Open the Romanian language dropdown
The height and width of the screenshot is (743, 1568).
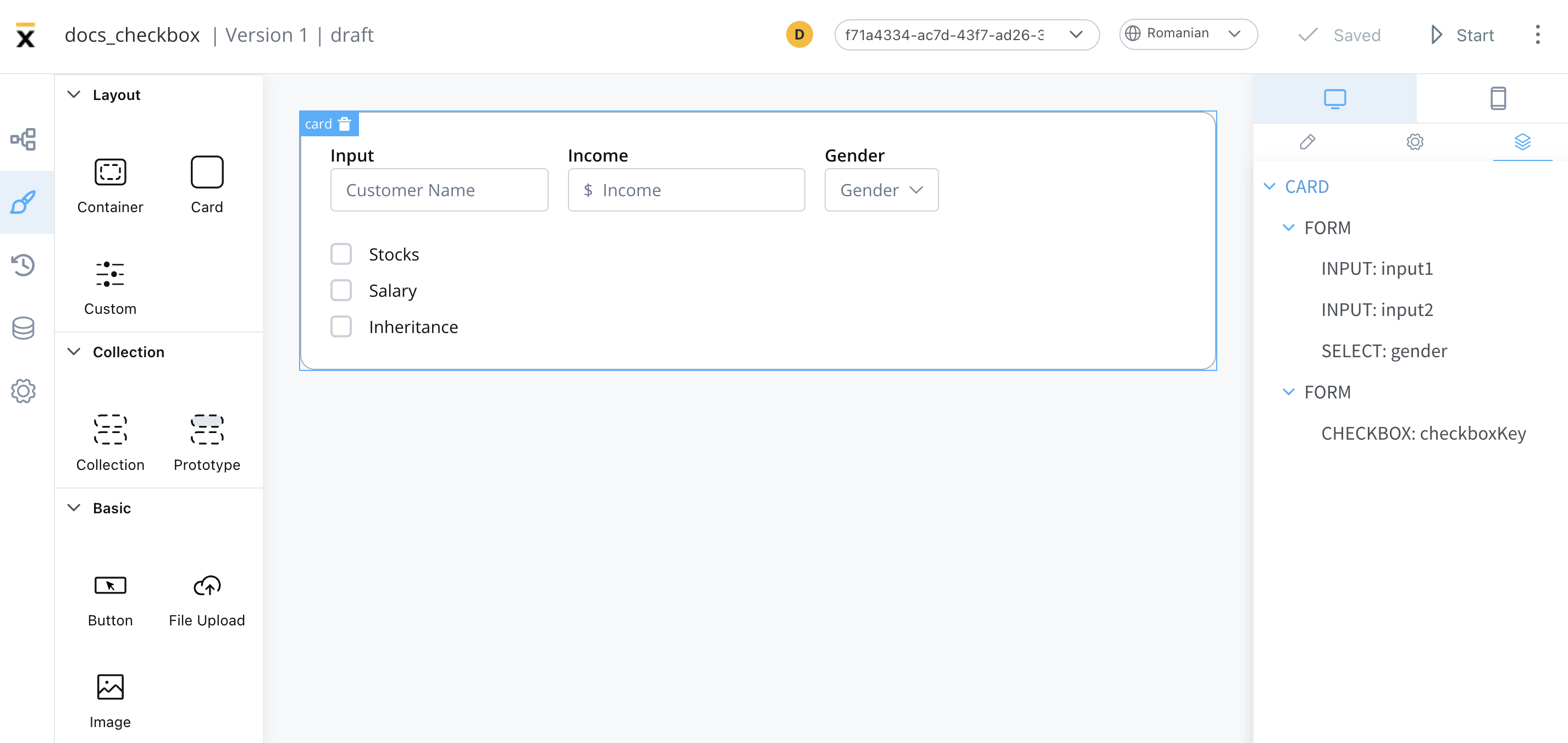[x=1188, y=34]
